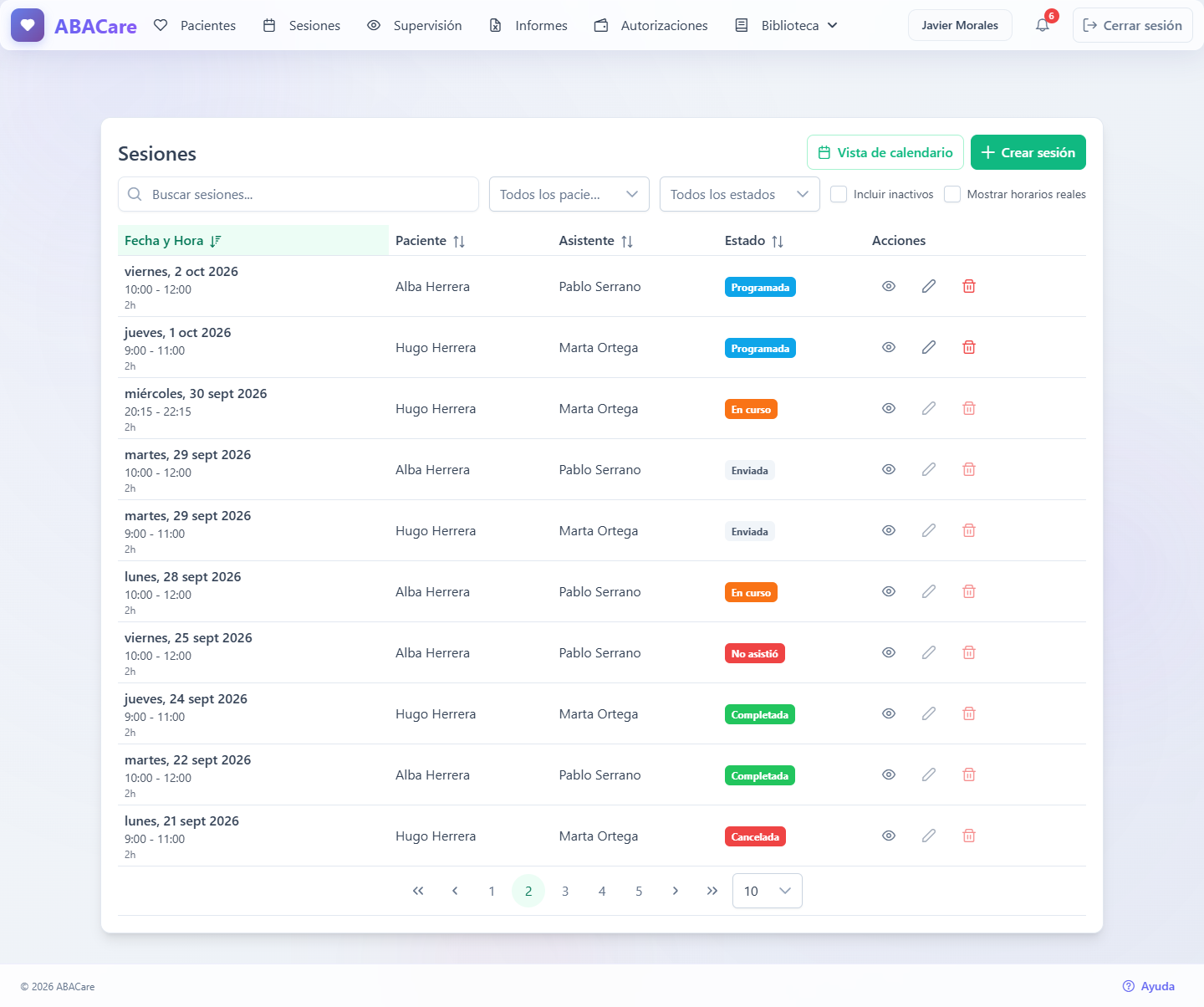Open the Ayuda link
The image size is (1204, 1007).
1149,986
